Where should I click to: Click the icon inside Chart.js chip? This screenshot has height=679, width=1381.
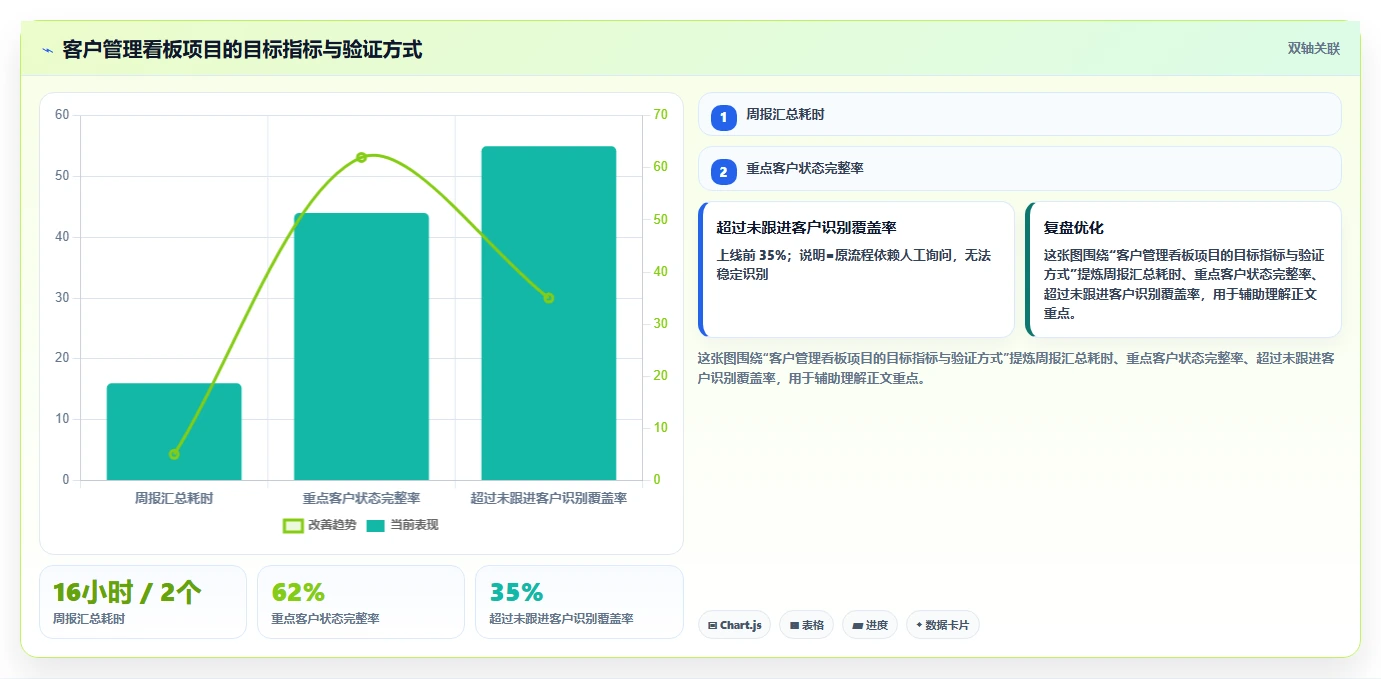click(x=712, y=625)
